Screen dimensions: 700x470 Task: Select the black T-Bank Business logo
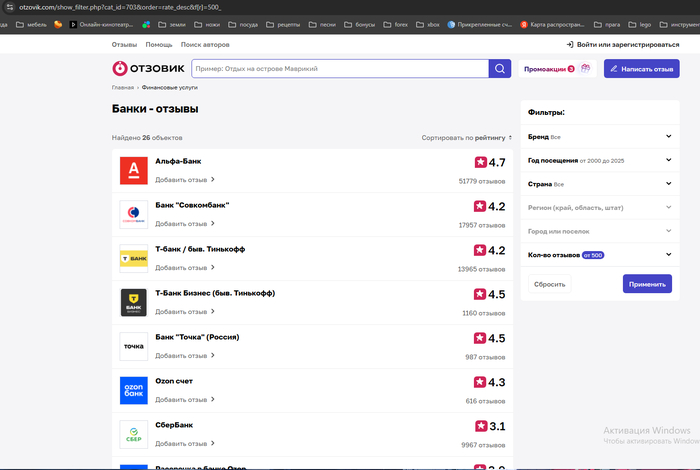click(133, 302)
